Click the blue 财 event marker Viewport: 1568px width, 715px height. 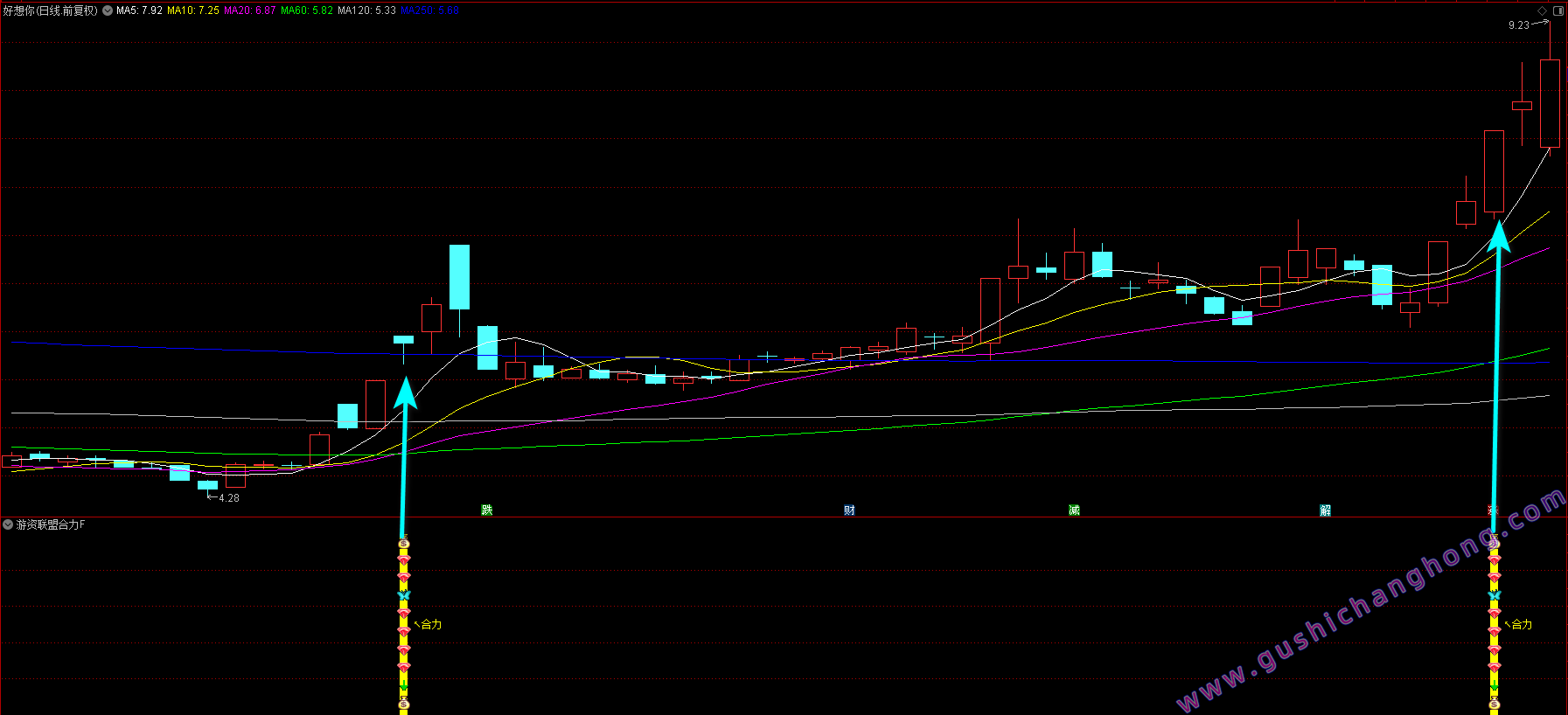849,510
